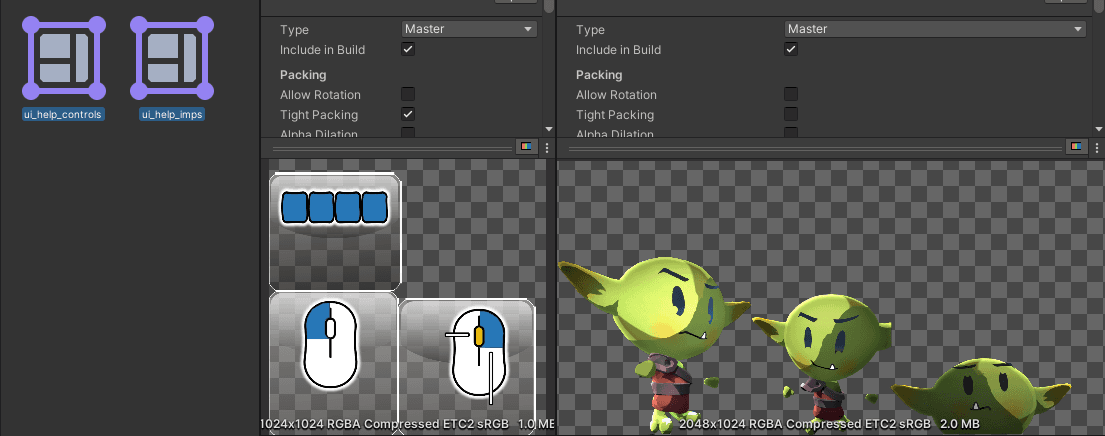Screen dimensions: 1105x436
Task: Toggle Alpha Dilation in right inspector
Action: 791,132
